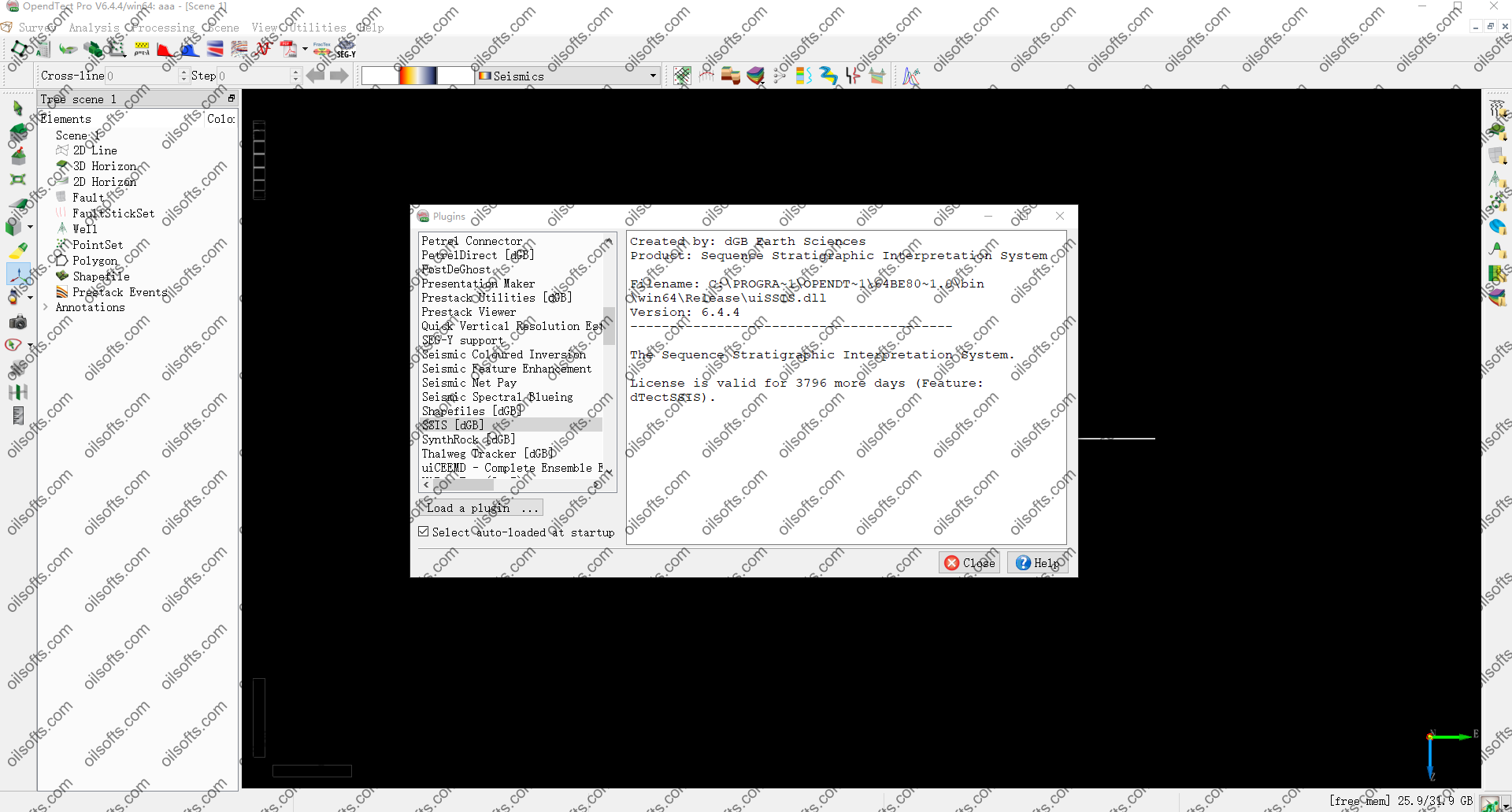Click the red histogram toolbar icon
Viewport: 1512px width, 812px height.
[166, 50]
